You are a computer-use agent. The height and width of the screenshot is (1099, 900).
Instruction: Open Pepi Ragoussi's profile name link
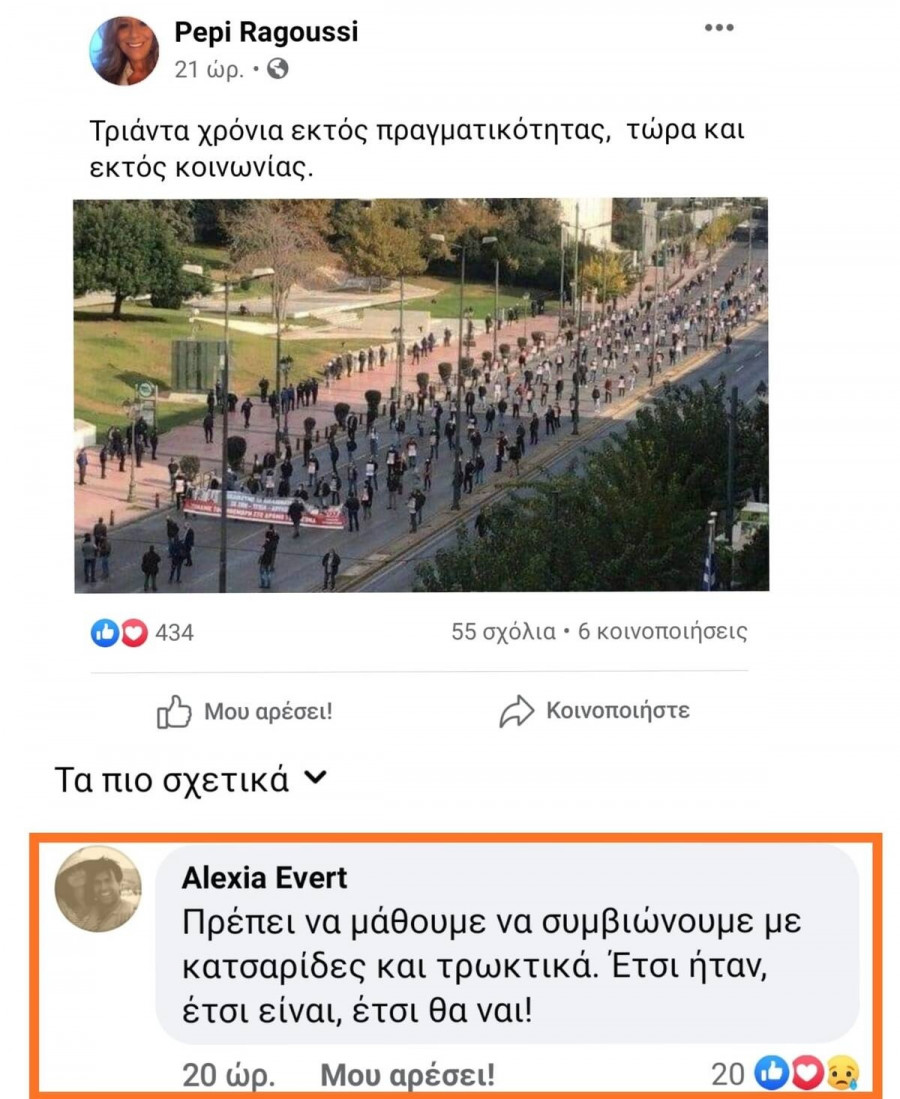pyautogui.click(x=266, y=32)
